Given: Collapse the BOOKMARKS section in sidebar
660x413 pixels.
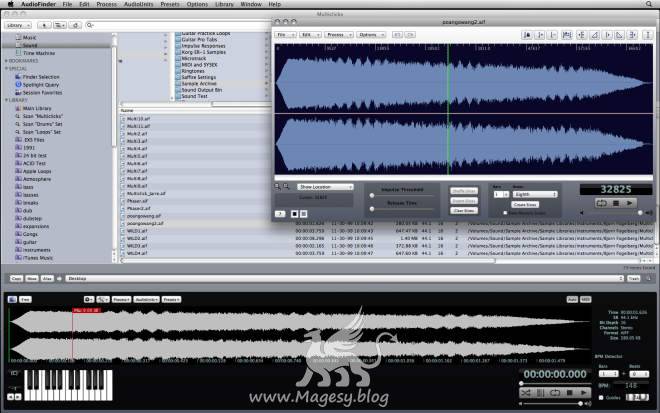Looking at the screenshot, I should click(x=6, y=61).
